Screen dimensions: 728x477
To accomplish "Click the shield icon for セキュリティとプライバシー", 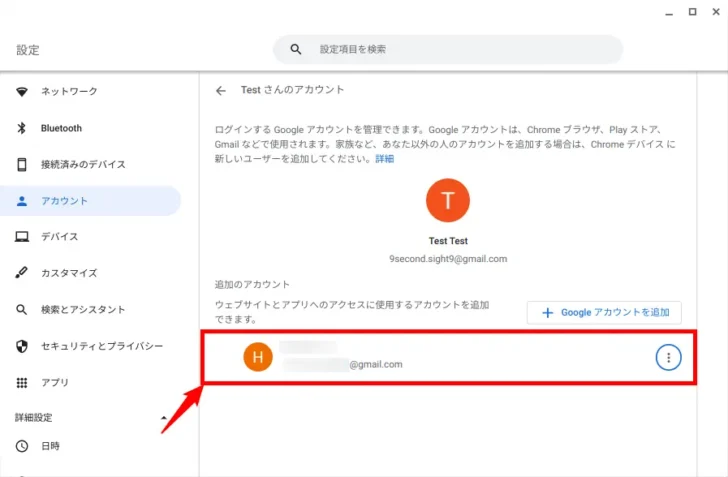I will tap(21, 346).
